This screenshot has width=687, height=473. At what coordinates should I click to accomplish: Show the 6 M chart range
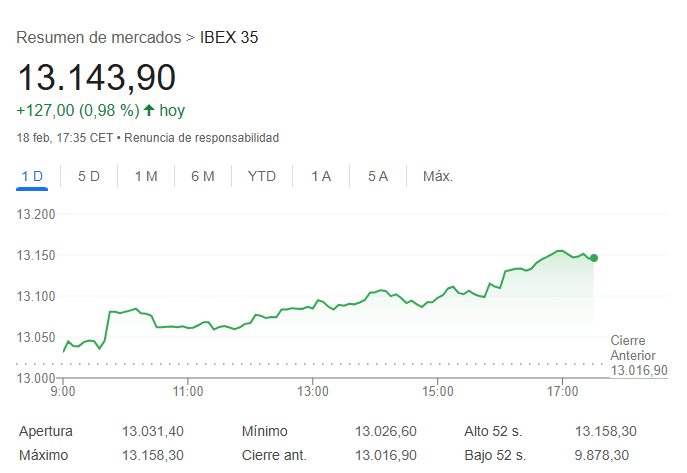click(x=203, y=176)
